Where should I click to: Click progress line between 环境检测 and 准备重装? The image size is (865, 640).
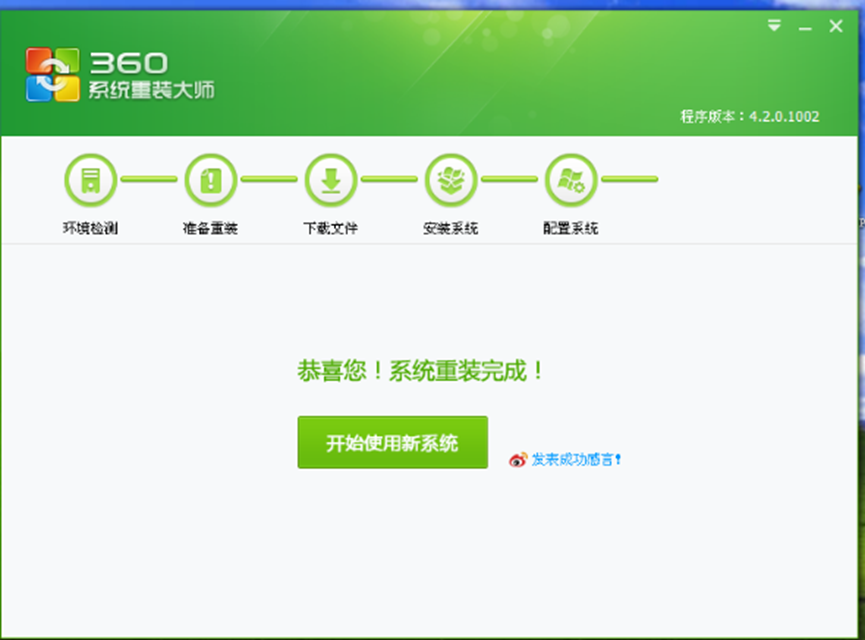pos(149,179)
